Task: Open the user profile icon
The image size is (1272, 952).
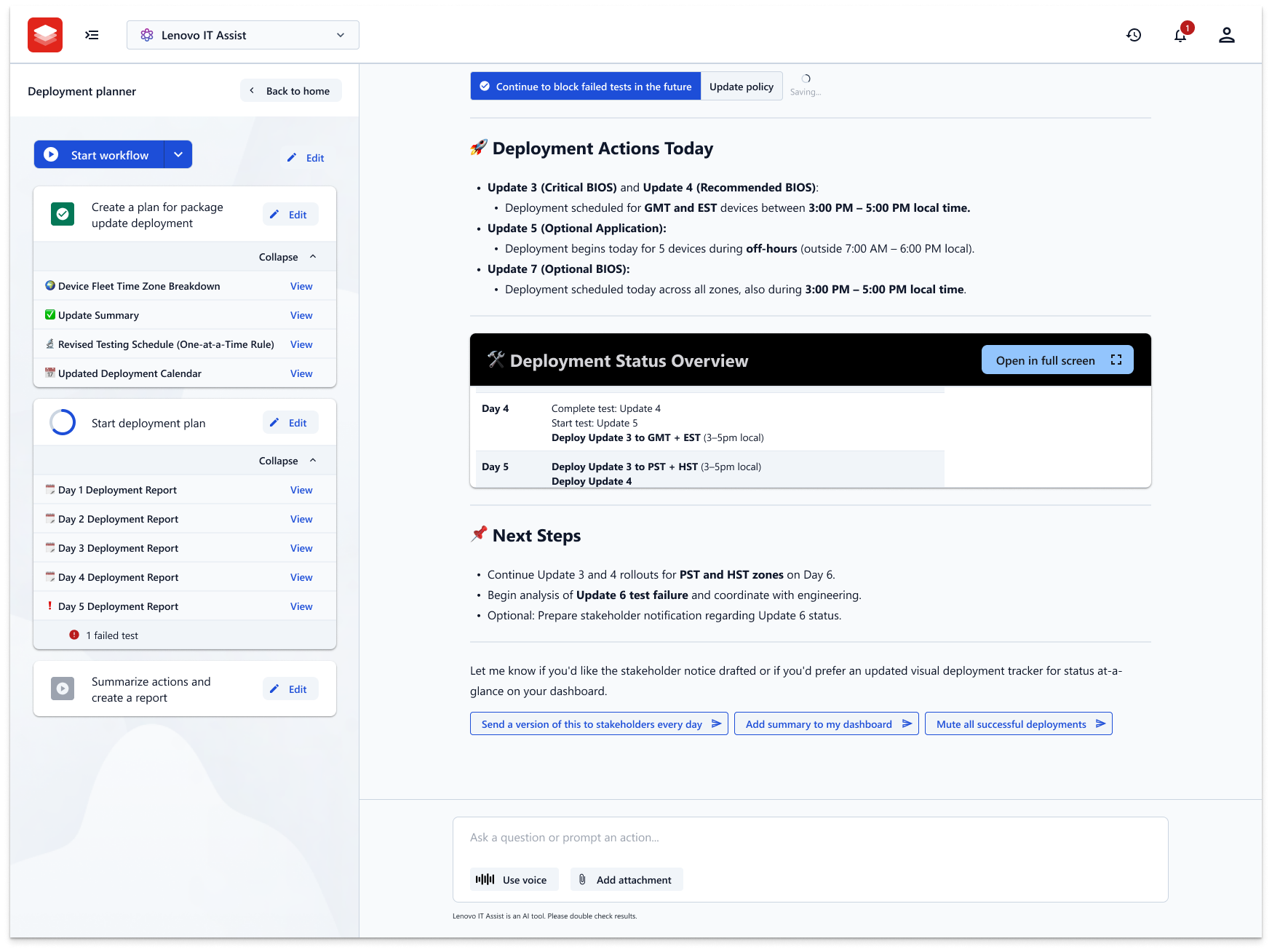Action: [1227, 35]
